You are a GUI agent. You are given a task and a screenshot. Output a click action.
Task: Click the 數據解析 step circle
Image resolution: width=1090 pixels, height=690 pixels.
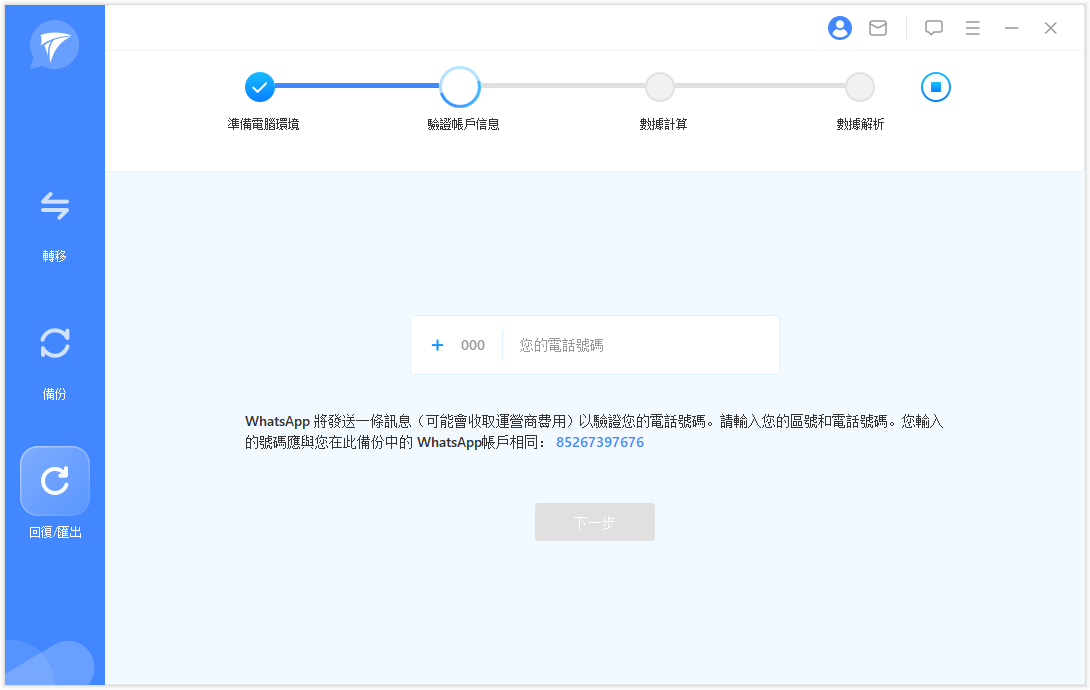click(860, 87)
